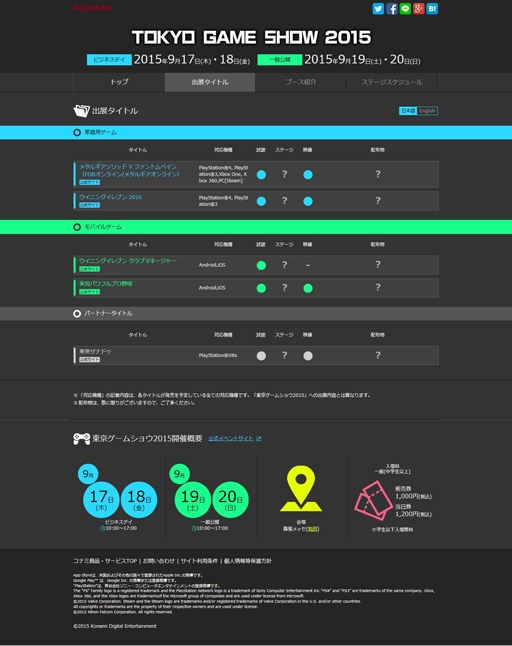Collapse the モバイルゲーム section header

point(256,227)
